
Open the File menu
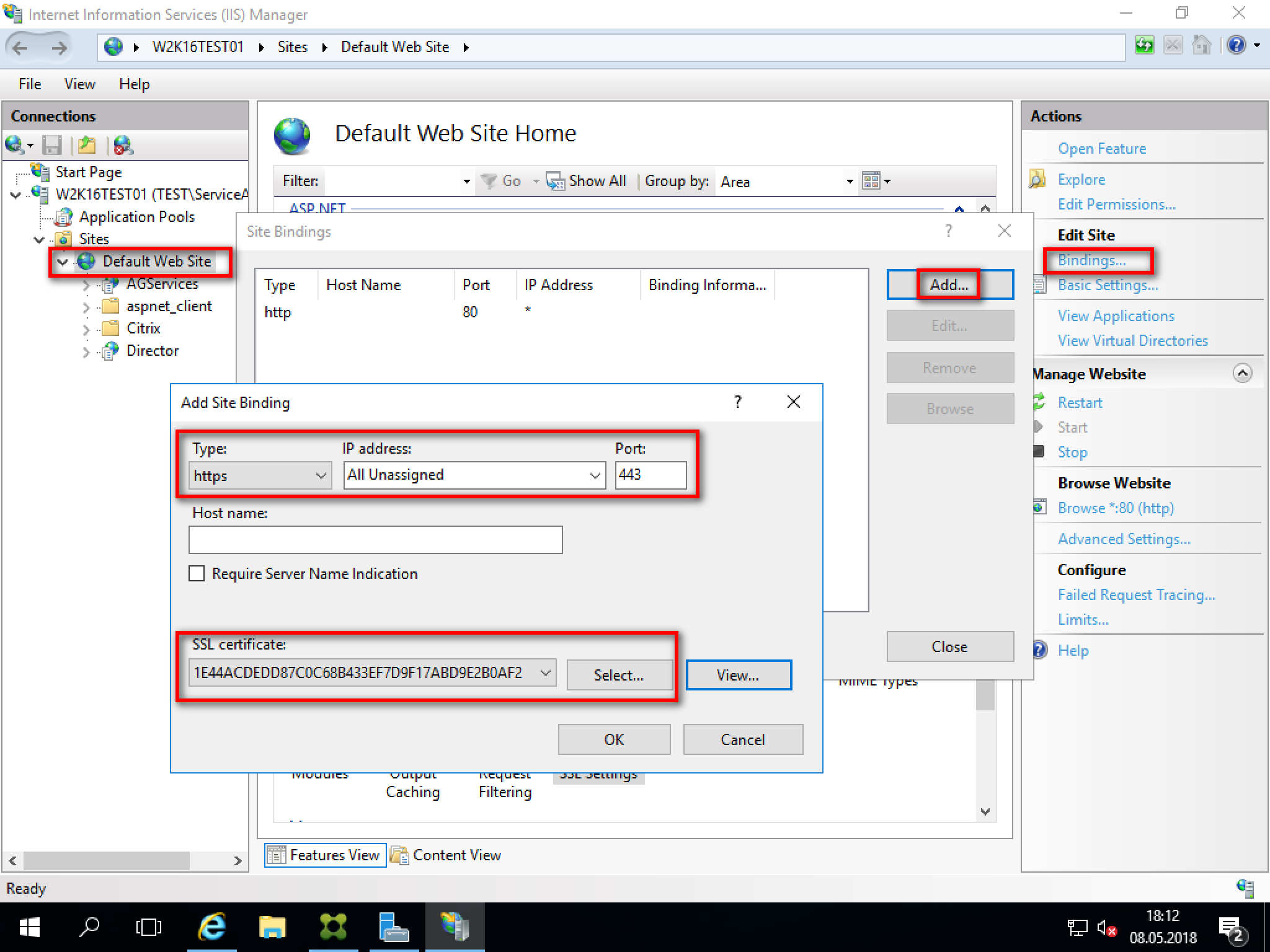30,84
